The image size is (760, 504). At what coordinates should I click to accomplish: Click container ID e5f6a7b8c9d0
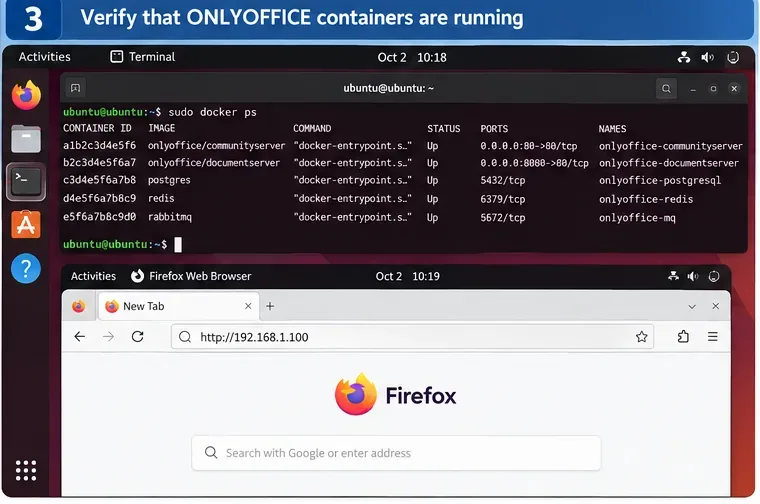click(99, 217)
